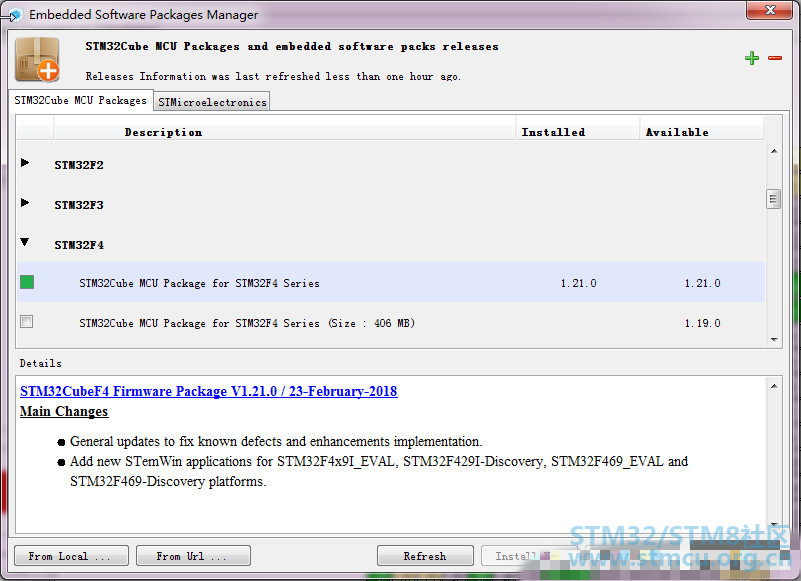Expand the STM32F2 group

coord(25,162)
